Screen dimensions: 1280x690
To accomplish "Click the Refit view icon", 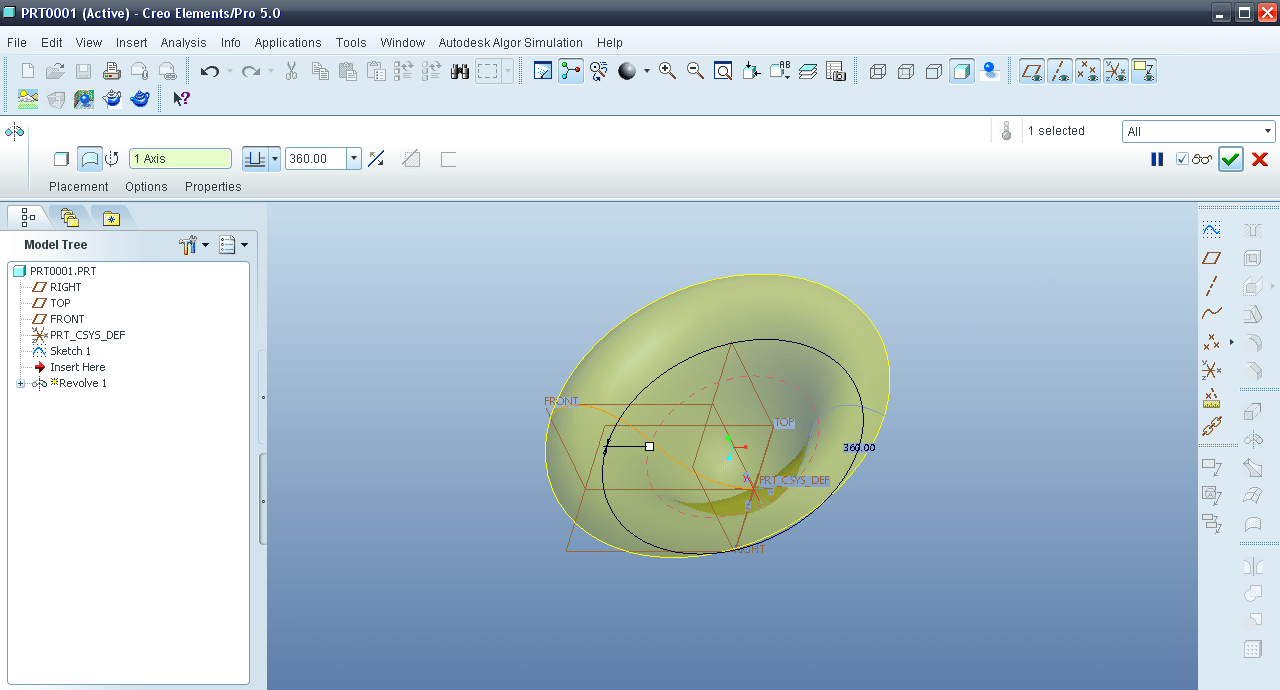I will click(723, 71).
